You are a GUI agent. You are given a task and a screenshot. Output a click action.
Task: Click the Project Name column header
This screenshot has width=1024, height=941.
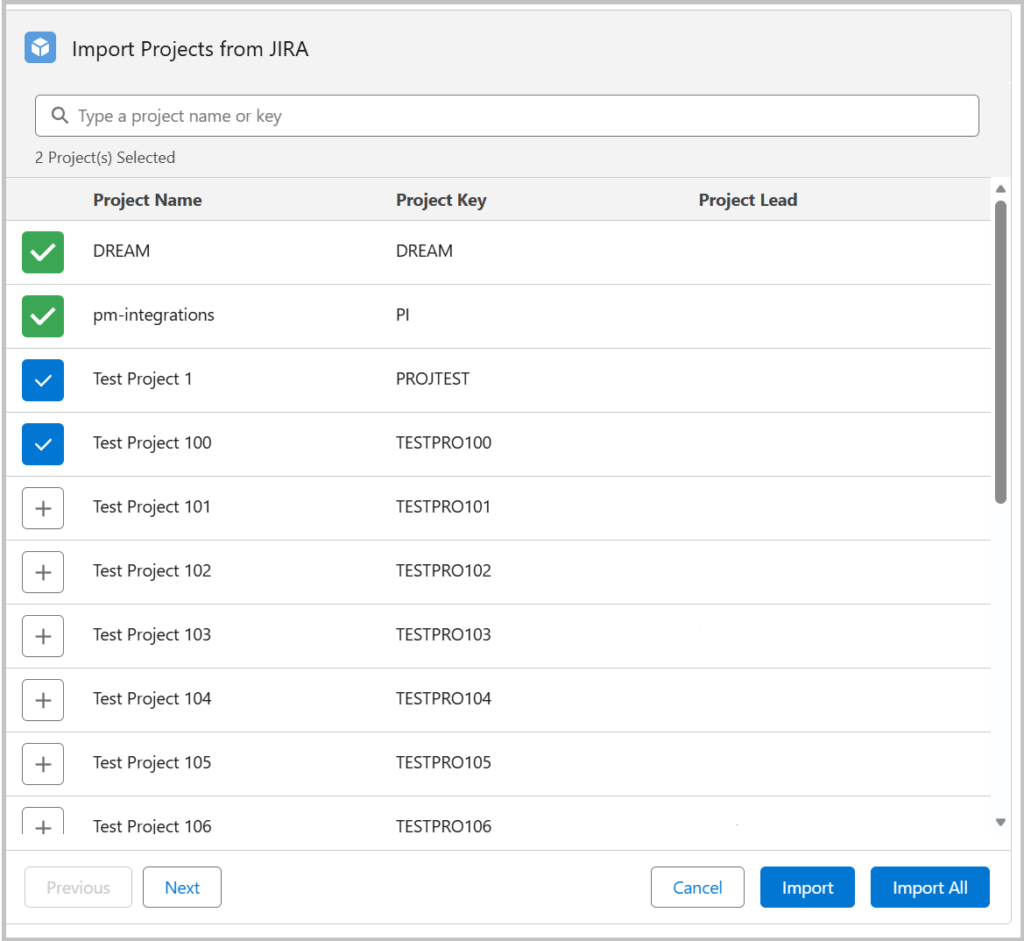pos(147,200)
